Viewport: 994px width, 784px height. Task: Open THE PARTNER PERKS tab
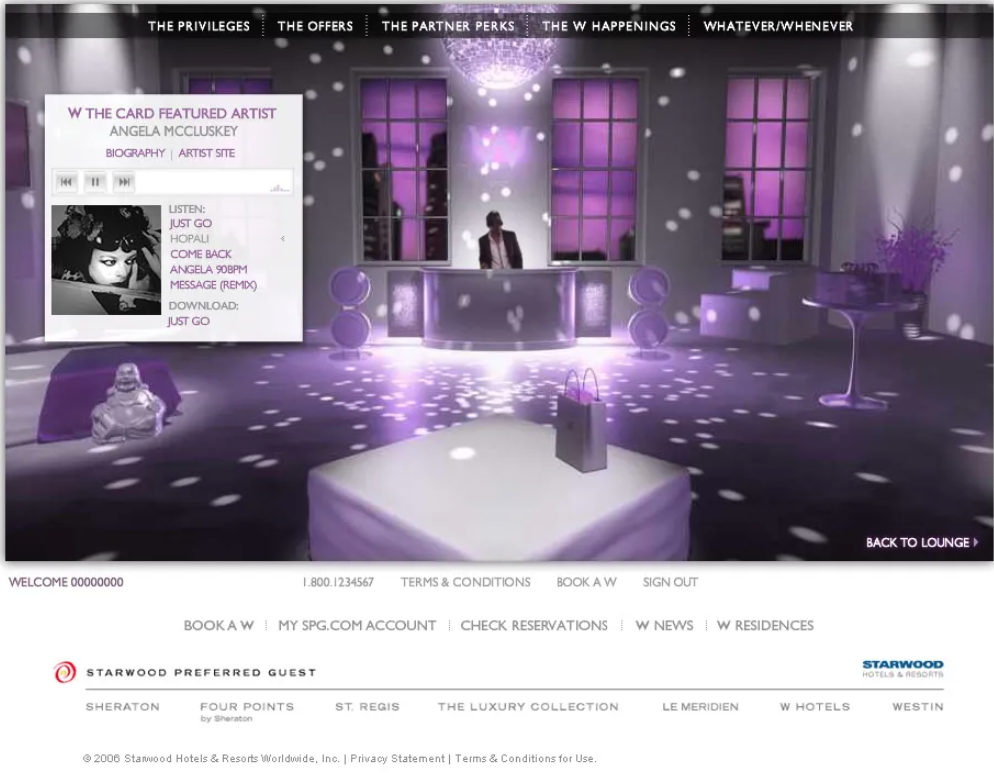(447, 25)
